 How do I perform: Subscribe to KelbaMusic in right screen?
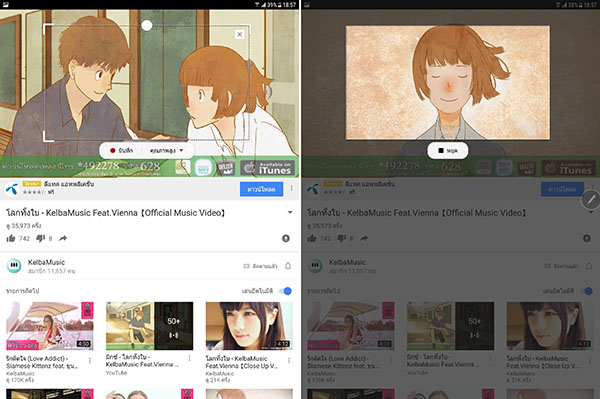pyautogui.click(x=562, y=266)
